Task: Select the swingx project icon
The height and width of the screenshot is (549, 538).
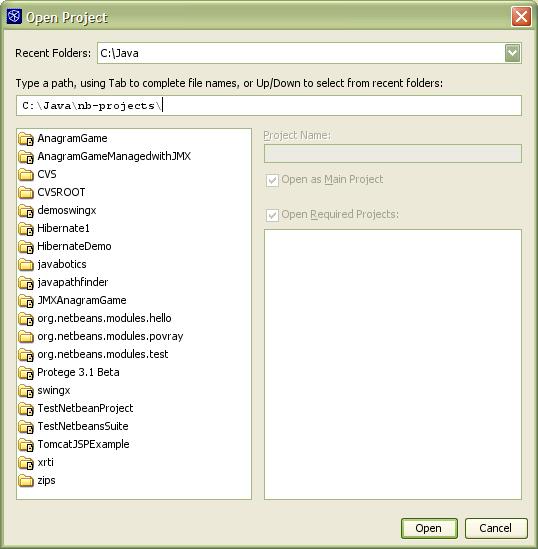Action: point(26,391)
